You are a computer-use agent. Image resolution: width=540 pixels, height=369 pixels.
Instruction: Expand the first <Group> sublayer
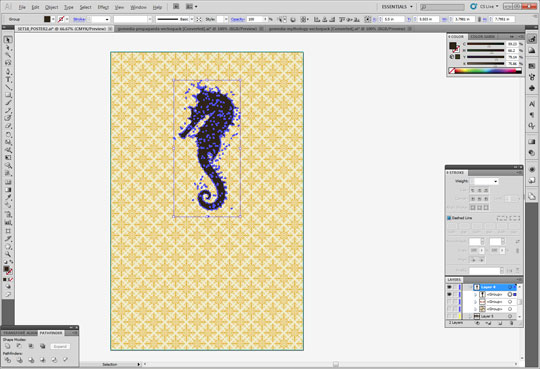click(476, 295)
